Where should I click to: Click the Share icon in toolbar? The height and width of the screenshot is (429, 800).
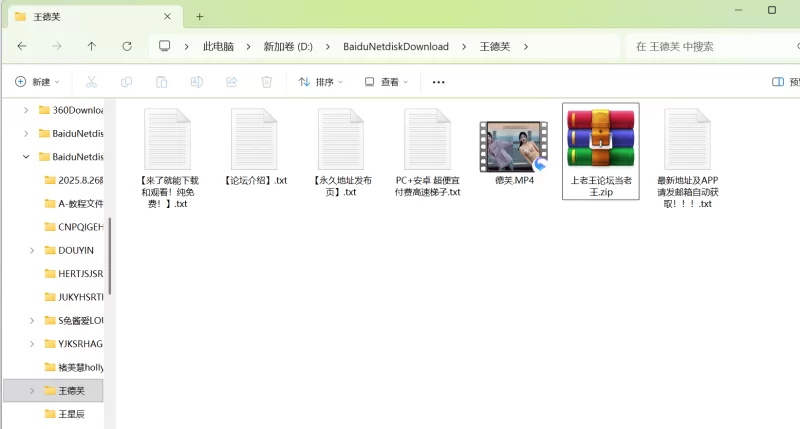pyautogui.click(x=232, y=82)
